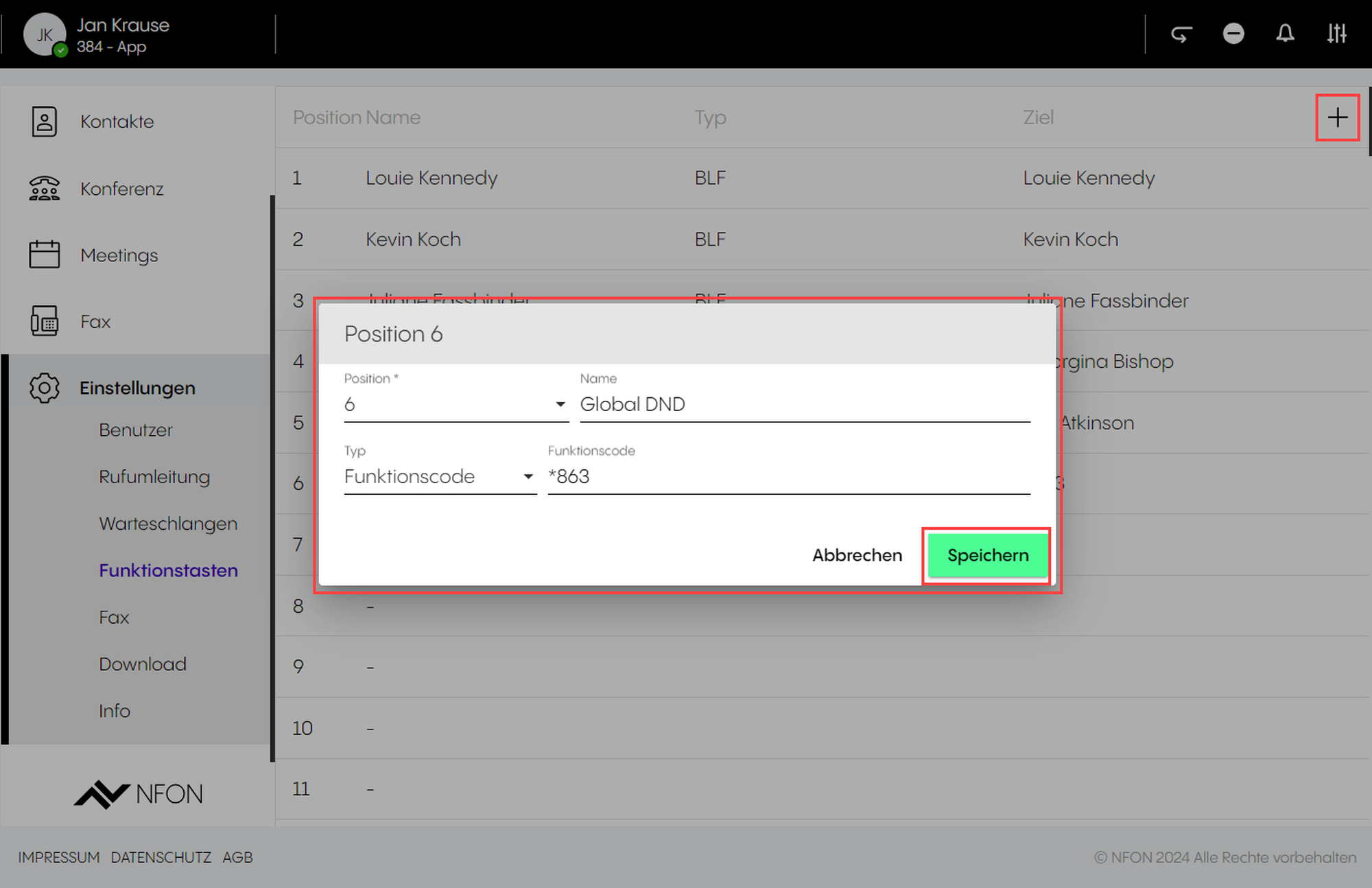Click the Konferenz phone icon
The width and height of the screenshot is (1372, 888).
[x=45, y=188]
